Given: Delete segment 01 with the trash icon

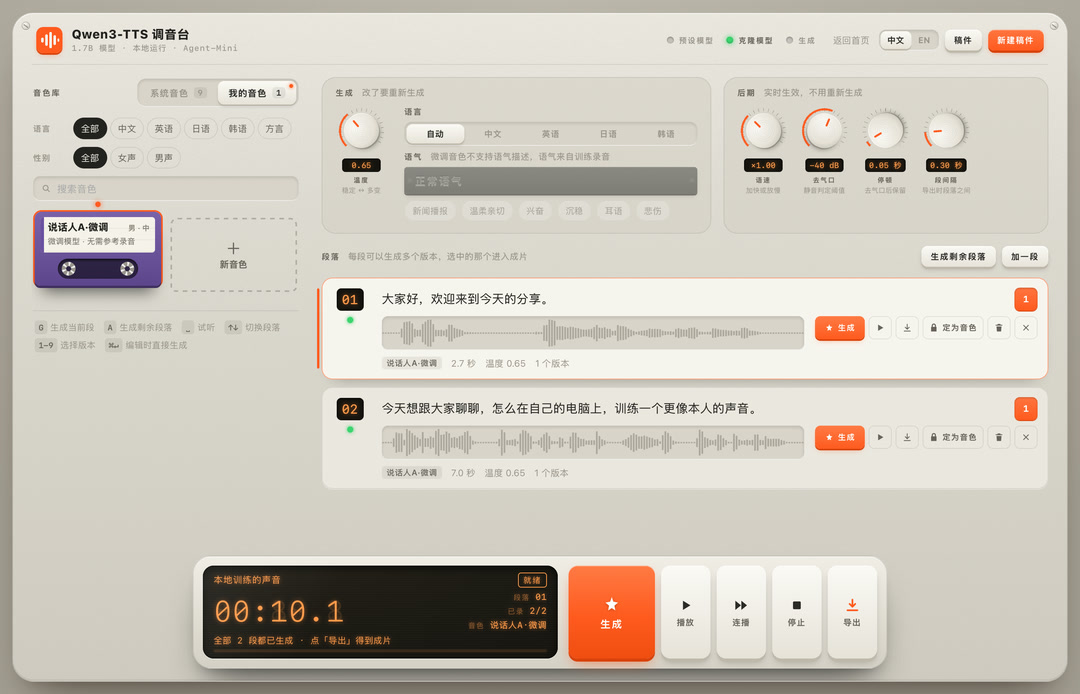Looking at the screenshot, I should (999, 328).
